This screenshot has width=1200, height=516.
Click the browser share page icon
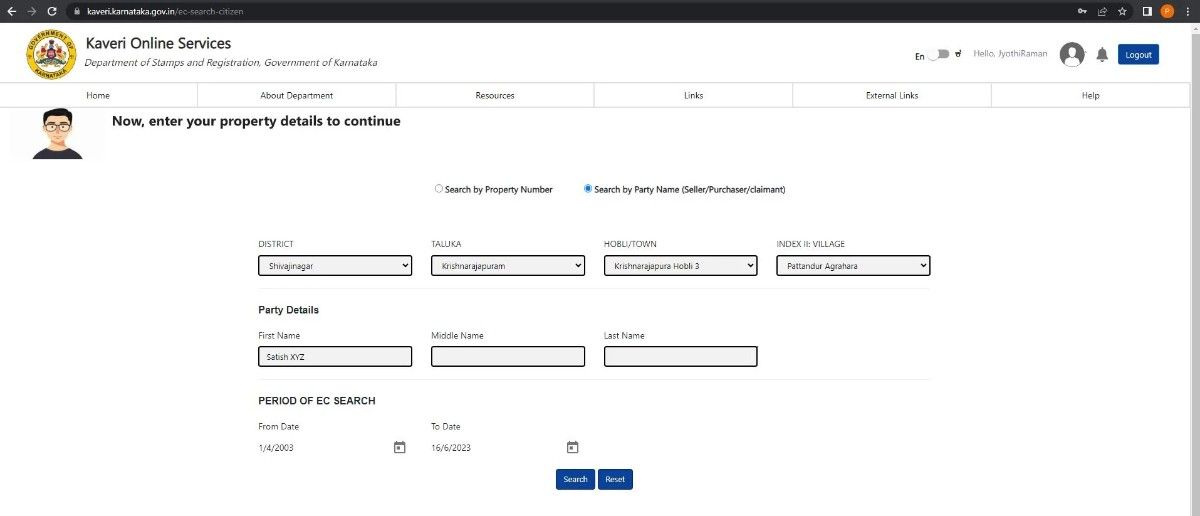coord(1102,11)
